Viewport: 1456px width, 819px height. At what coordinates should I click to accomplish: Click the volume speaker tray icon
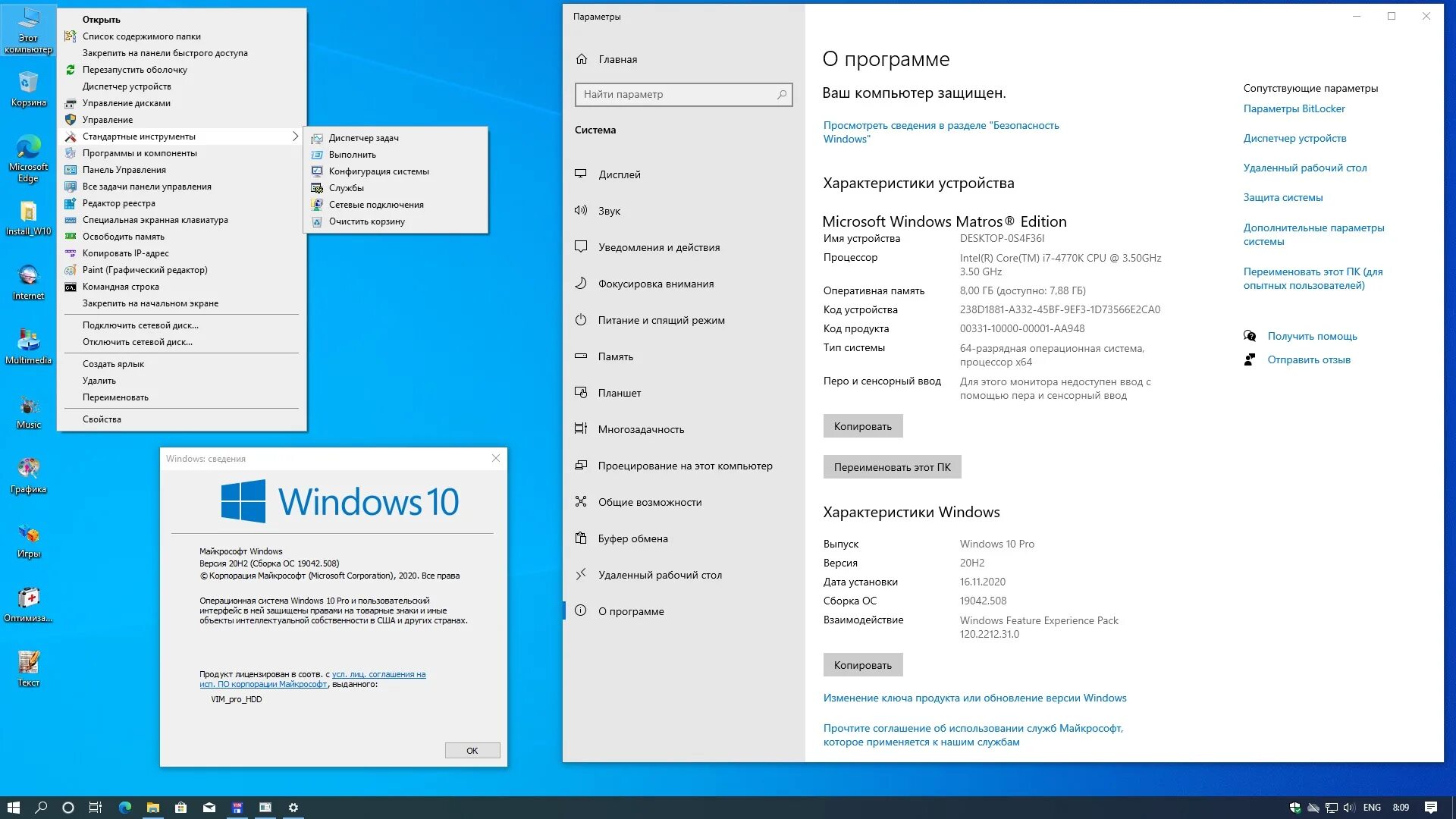click(x=1349, y=808)
